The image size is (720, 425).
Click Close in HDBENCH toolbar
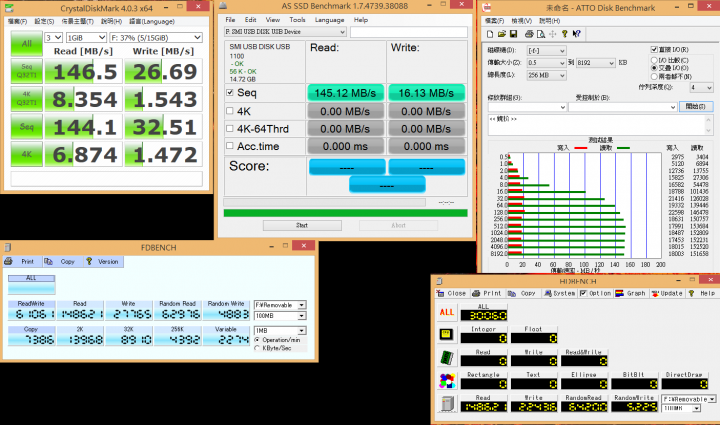pyautogui.click(x=452, y=293)
